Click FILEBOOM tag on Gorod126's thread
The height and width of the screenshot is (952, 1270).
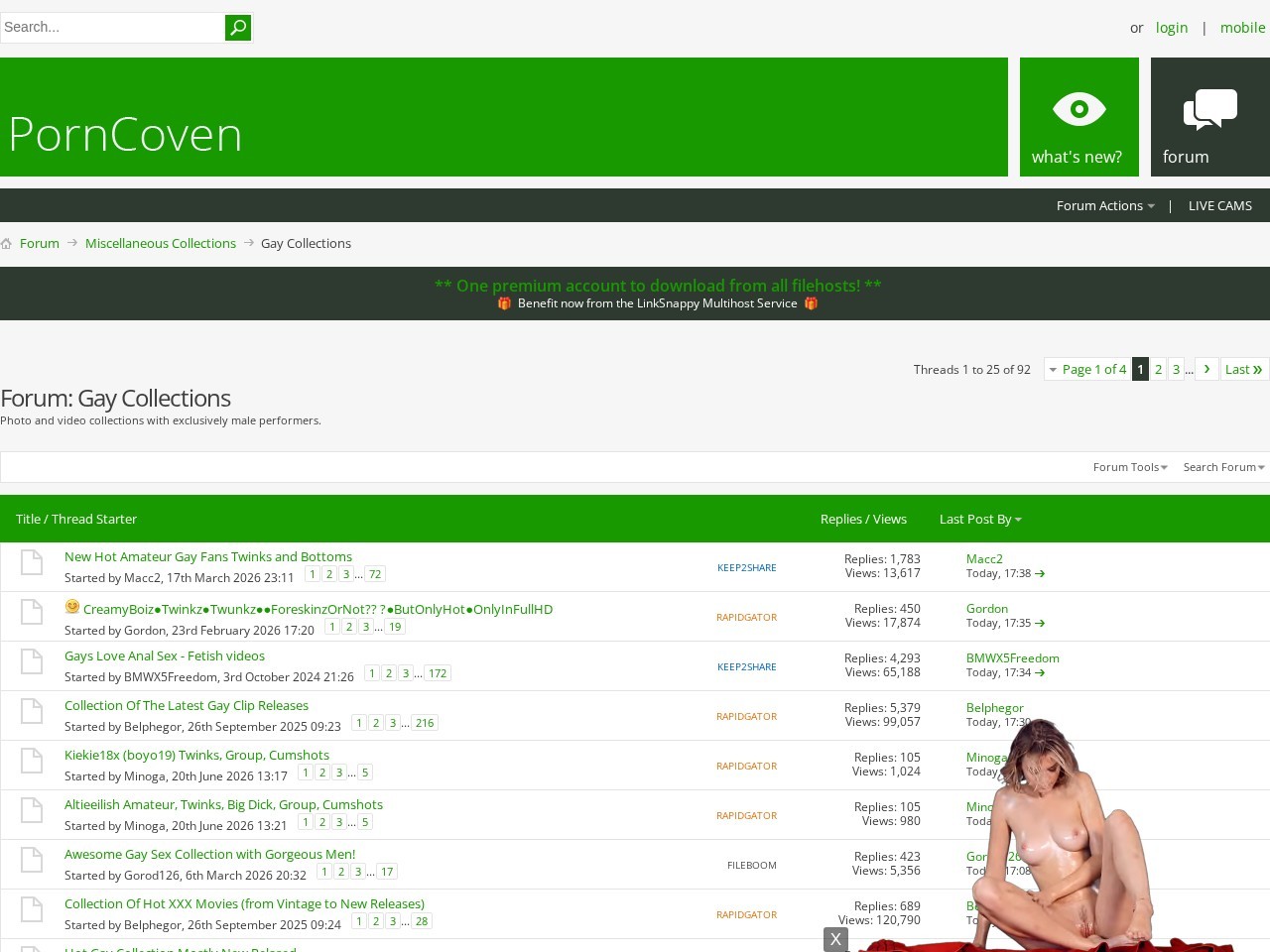(752, 865)
